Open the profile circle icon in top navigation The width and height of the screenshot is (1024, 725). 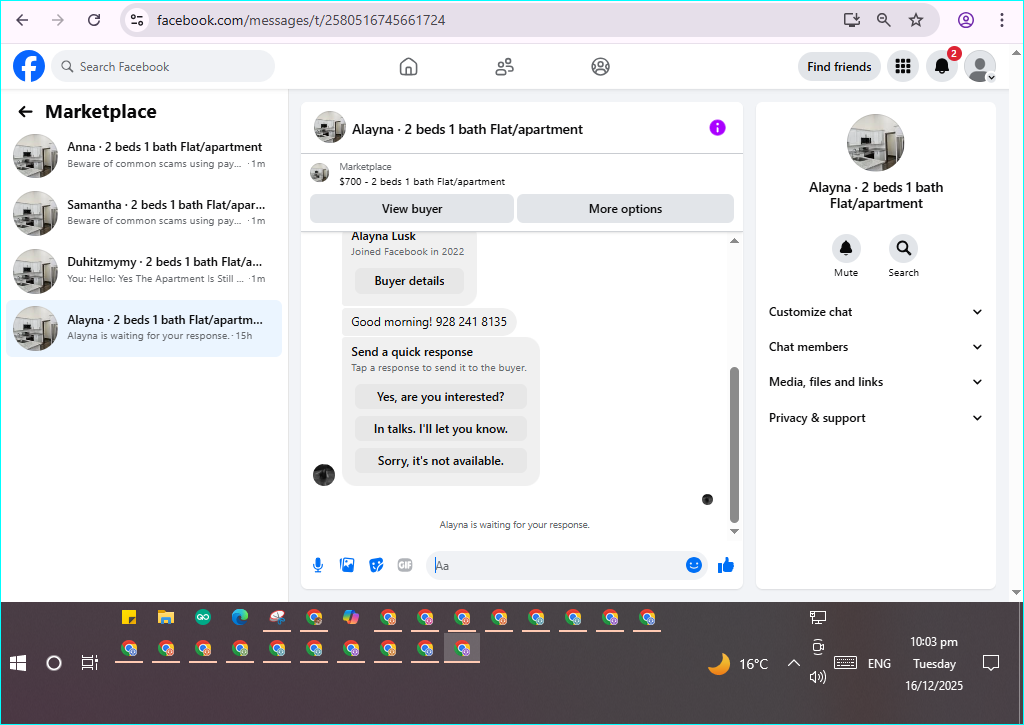(600, 67)
